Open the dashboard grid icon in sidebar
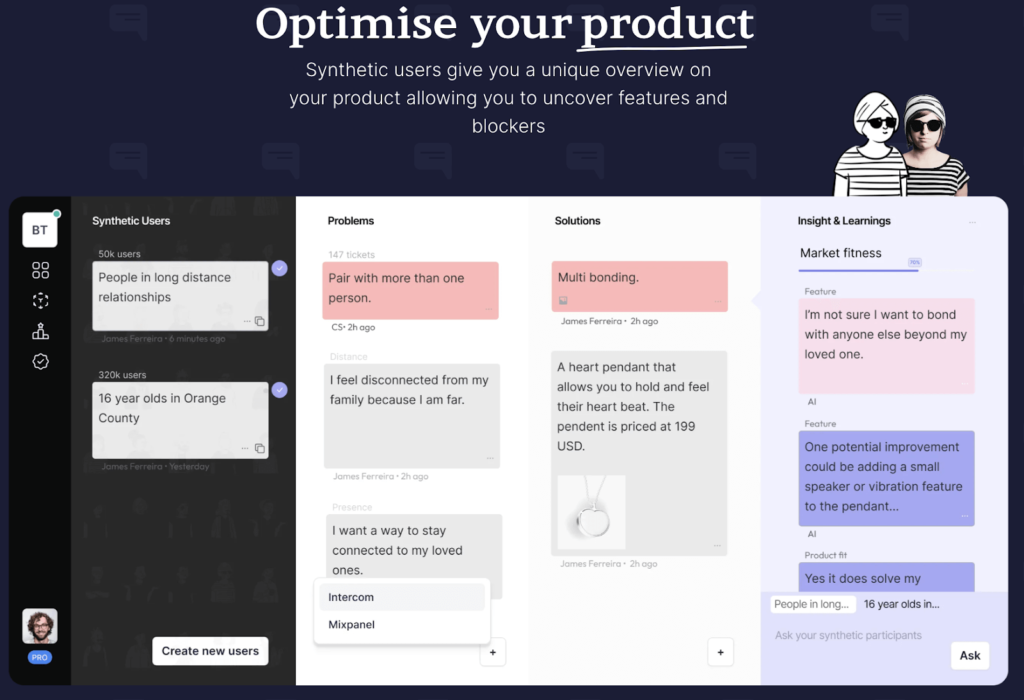1024x700 pixels. (40, 270)
